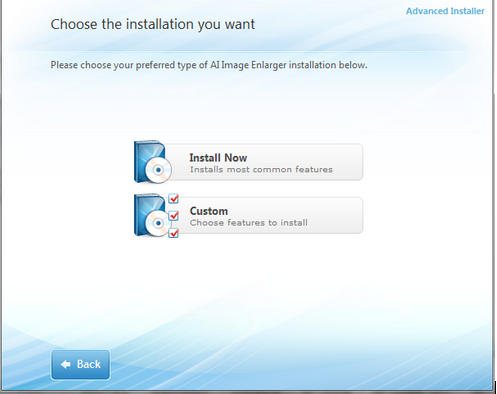The height and width of the screenshot is (394, 497).
Task: Click the Install Now software box icon
Action: point(152,162)
